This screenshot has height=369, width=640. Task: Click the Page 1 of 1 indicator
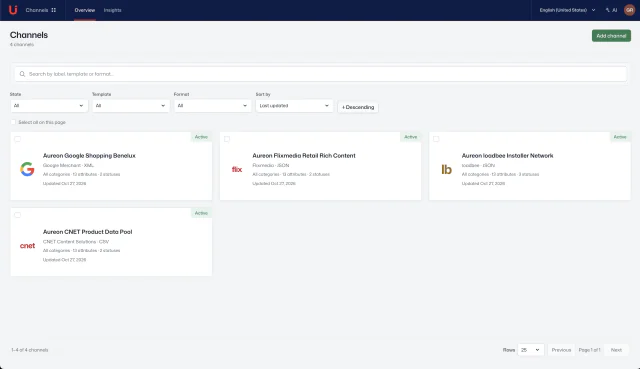(589, 350)
